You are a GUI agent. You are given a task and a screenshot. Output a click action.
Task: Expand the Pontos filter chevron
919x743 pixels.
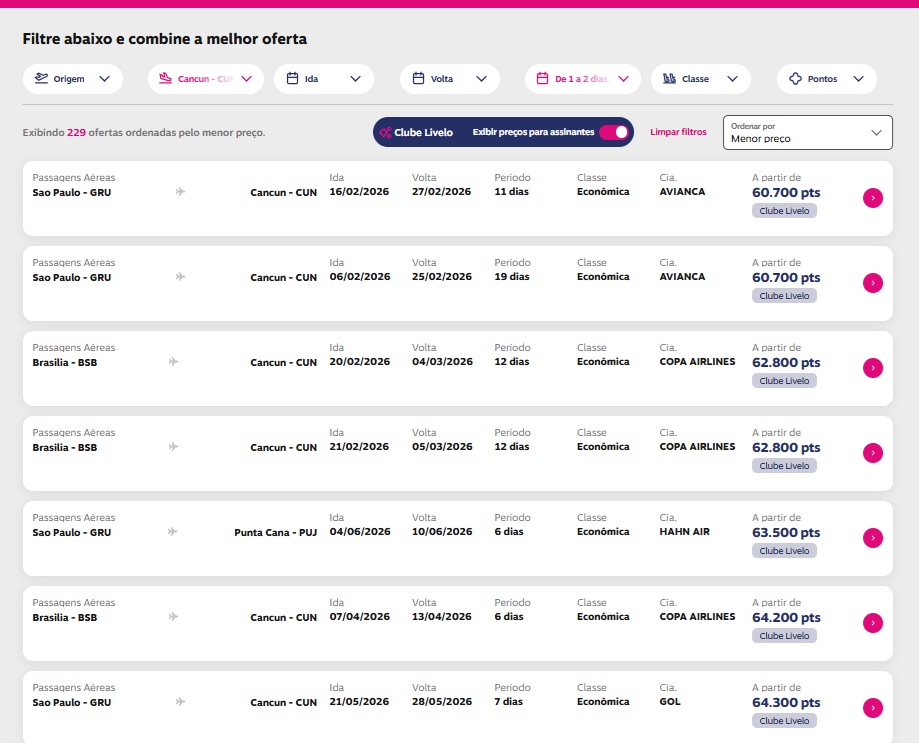pos(858,79)
